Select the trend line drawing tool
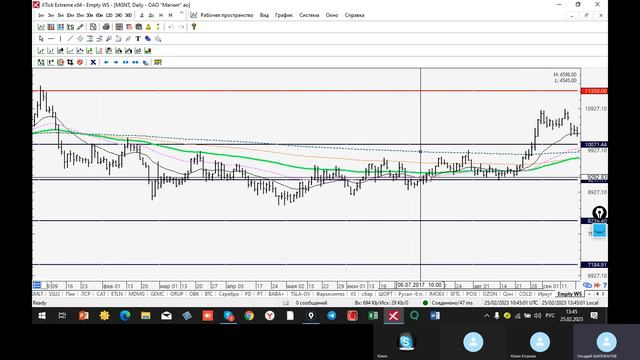This screenshot has width=640, height=360. coord(70,39)
